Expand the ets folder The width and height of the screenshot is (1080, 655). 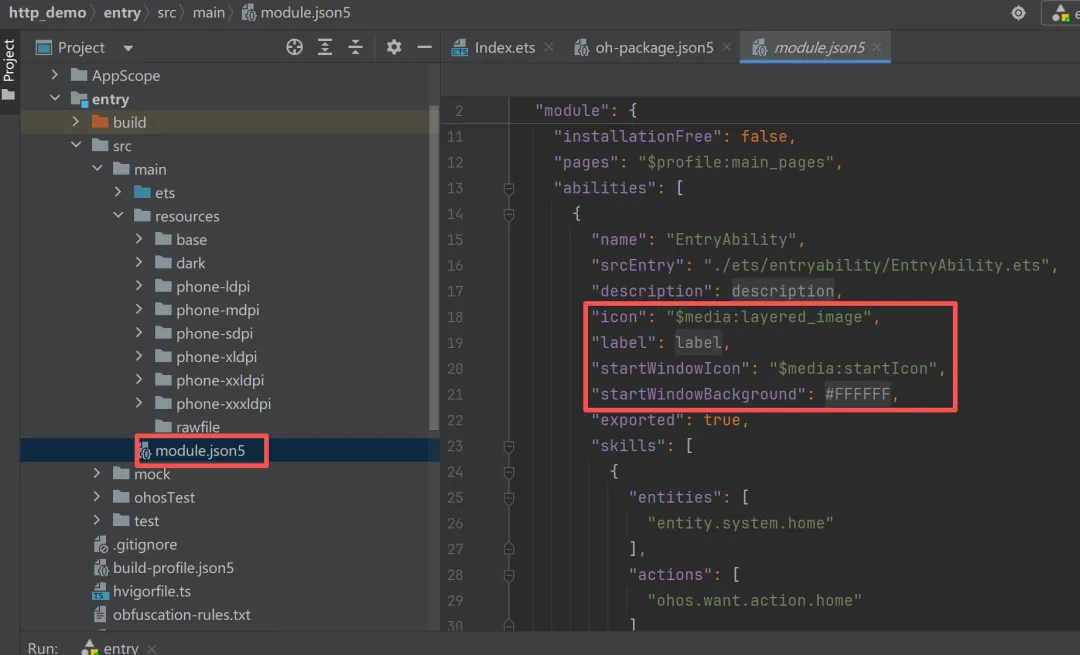click(118, 191)
